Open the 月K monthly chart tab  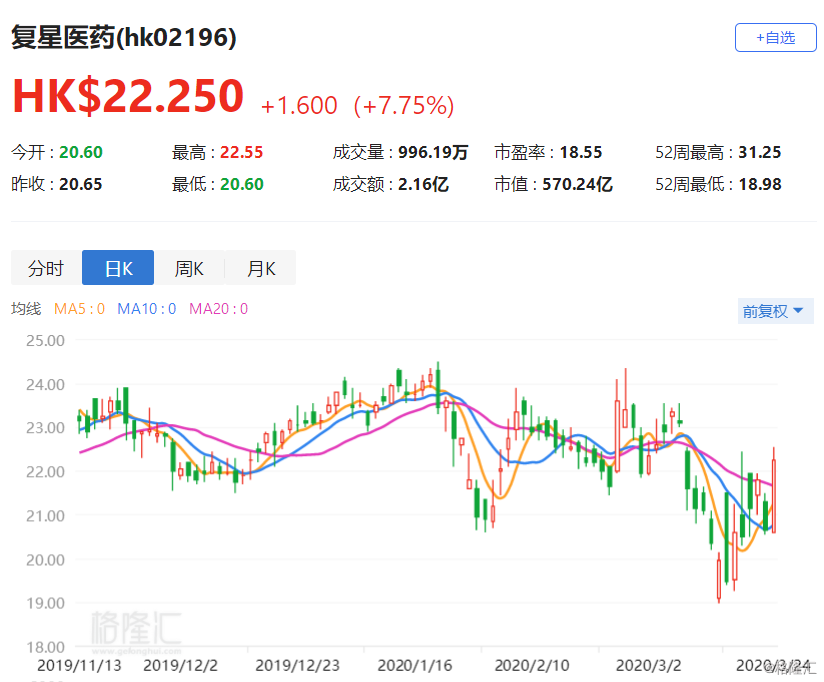tap(261, 268)
